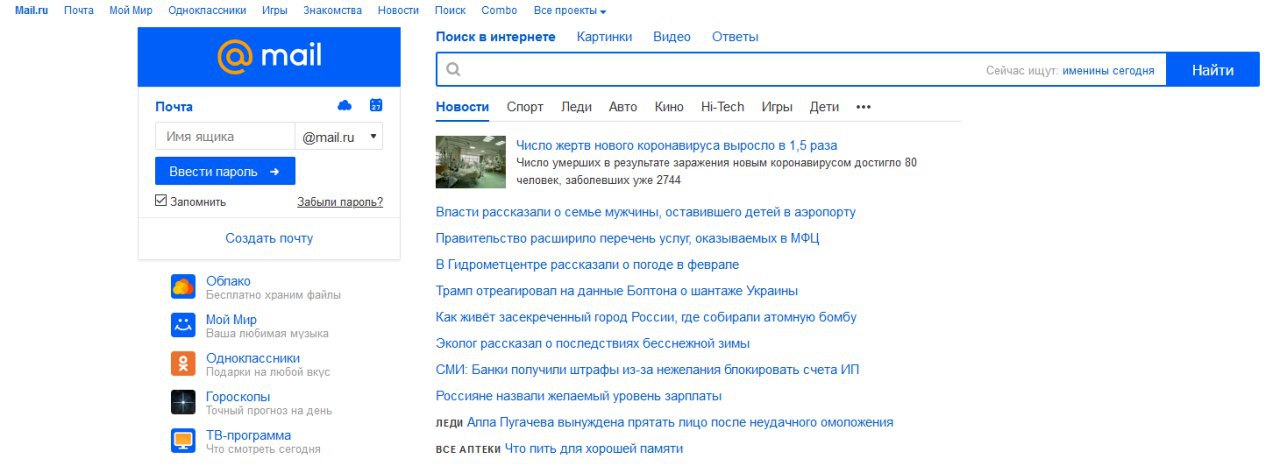This screenshot has height=466, width=1280.
Task: Click the orange @ mail logo
Action: tap(269, 56)
